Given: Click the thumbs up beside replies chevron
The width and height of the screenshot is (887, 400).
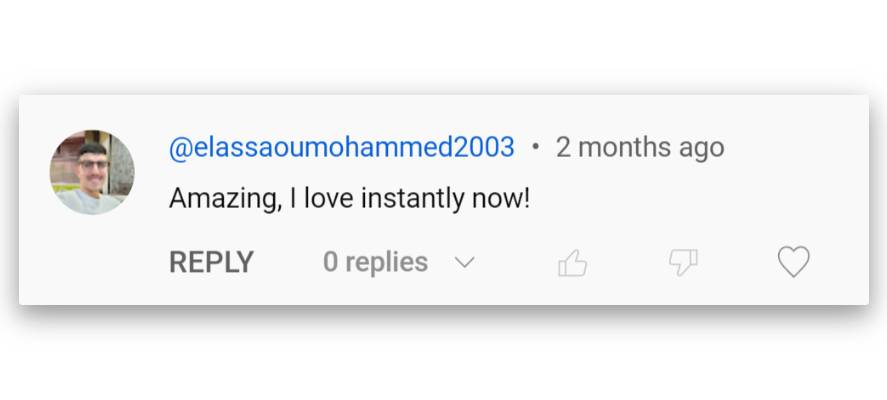Looking at the screenshot, I should tap(572, 263).
